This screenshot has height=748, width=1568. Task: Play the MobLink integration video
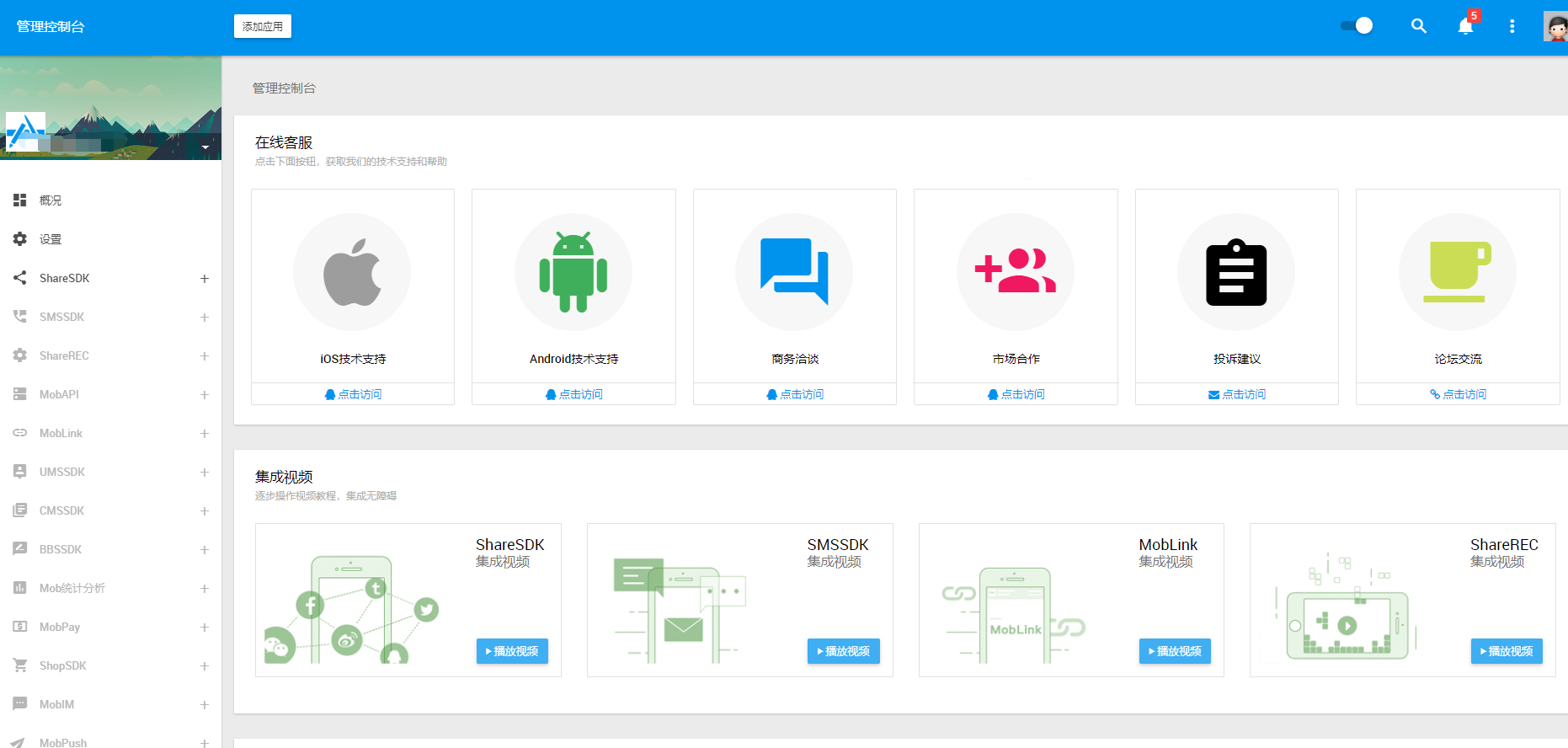tap(1175, 651)
